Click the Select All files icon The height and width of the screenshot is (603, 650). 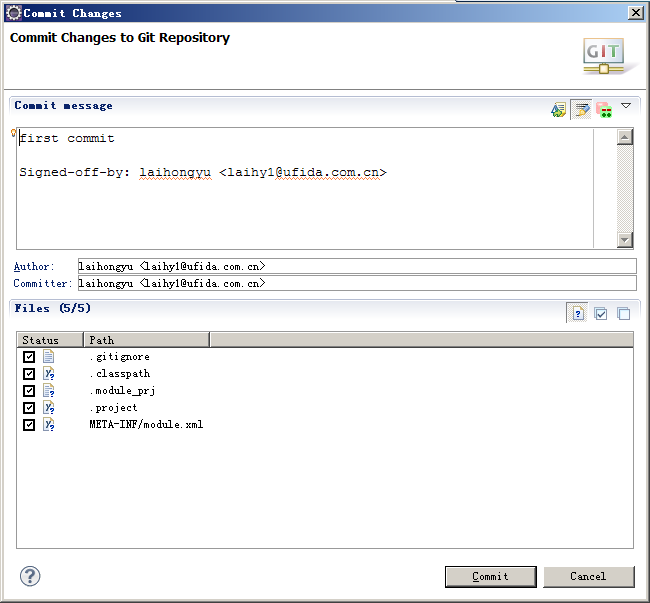point(601,313)
